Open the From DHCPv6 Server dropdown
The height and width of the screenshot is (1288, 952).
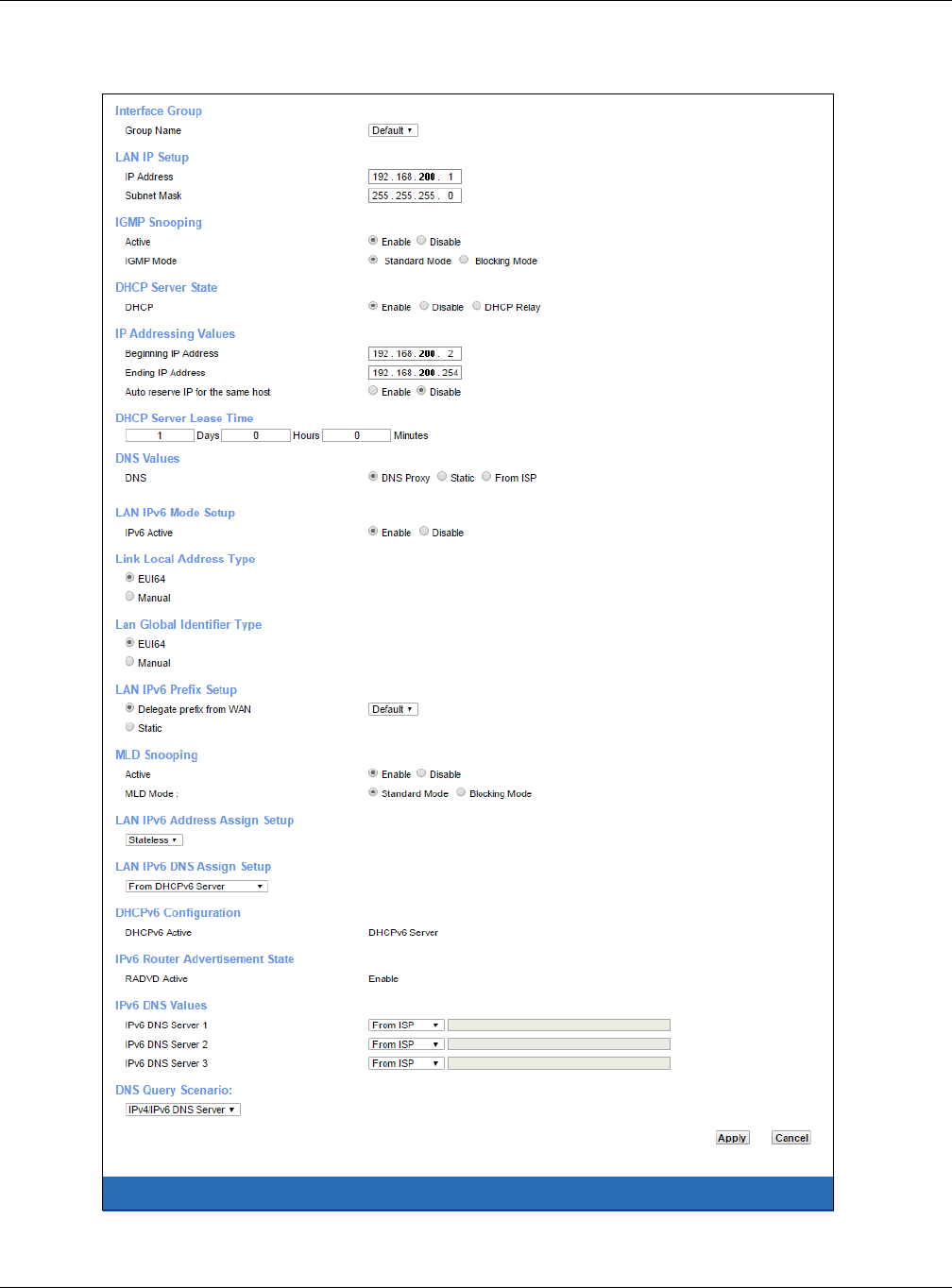pyautogui.click(x=196, y=886)
